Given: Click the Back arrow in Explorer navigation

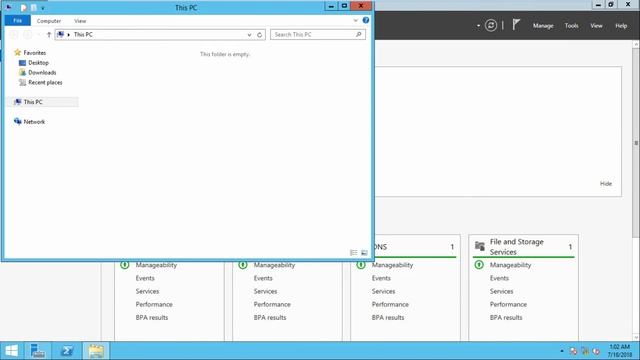Looking at the screenshot, I should click(14, 35).
